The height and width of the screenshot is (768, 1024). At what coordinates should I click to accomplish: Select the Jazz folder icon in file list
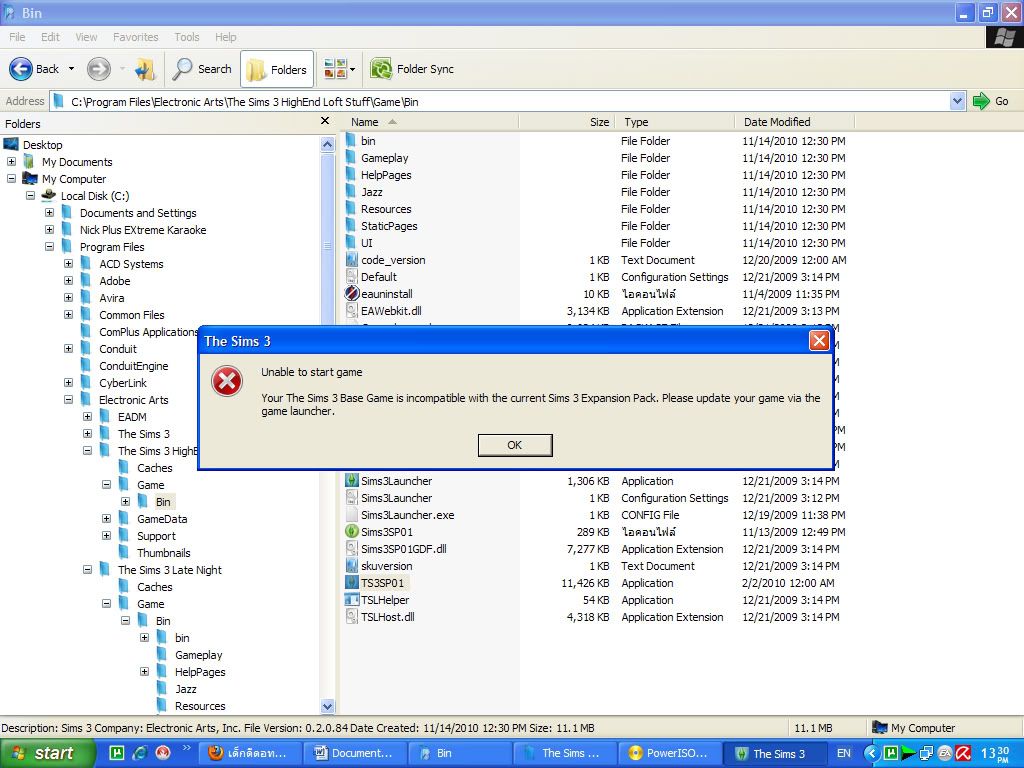351,191
